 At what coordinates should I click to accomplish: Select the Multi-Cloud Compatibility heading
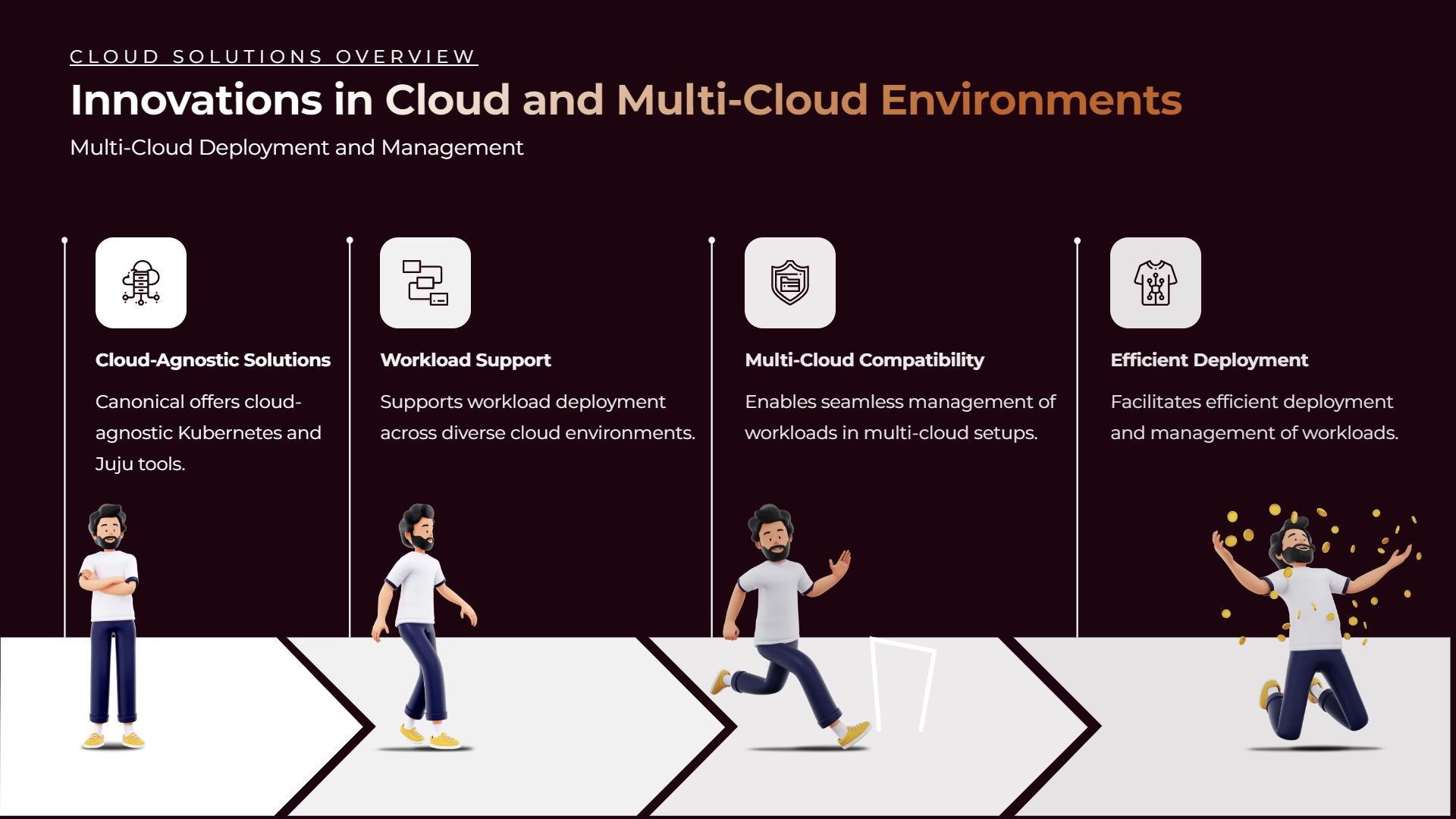point(864,360)
